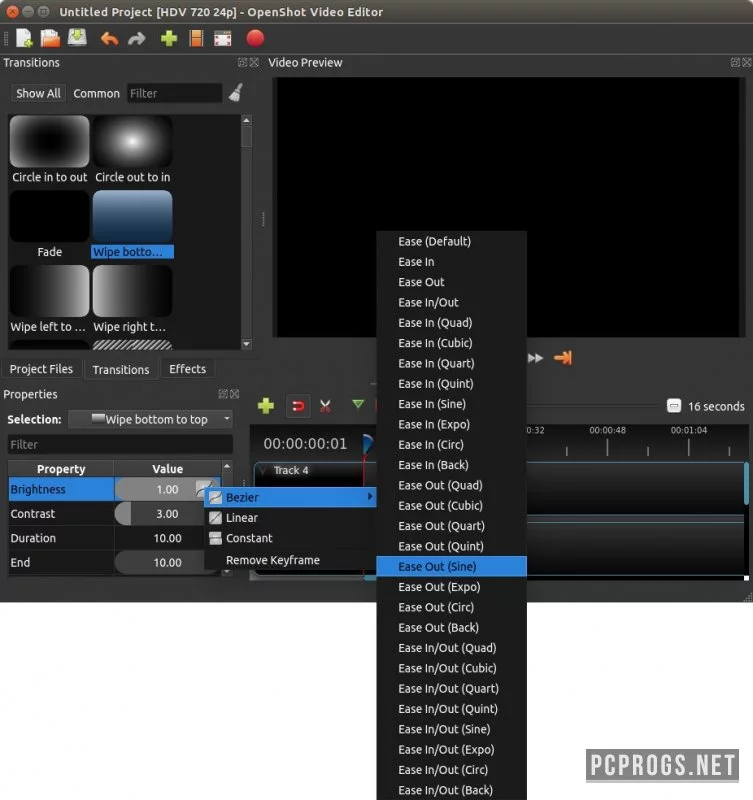Open Selection dropdown Wipe bottom to top
This screenshot has width=753, height=800.
(x=150, y=419)
